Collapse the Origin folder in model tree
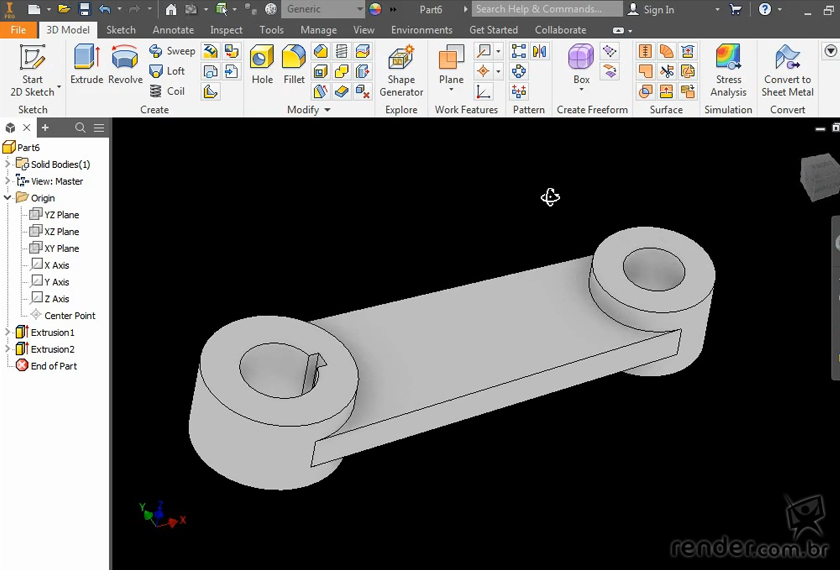 point(8,198)
